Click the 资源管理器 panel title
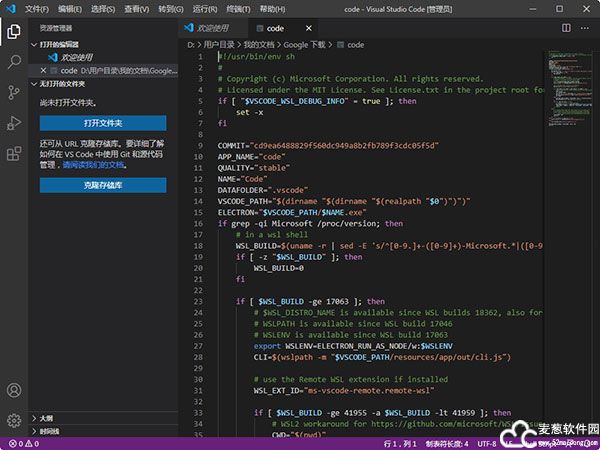This screenshot has width=600, height=450. (x=56, y=28)
